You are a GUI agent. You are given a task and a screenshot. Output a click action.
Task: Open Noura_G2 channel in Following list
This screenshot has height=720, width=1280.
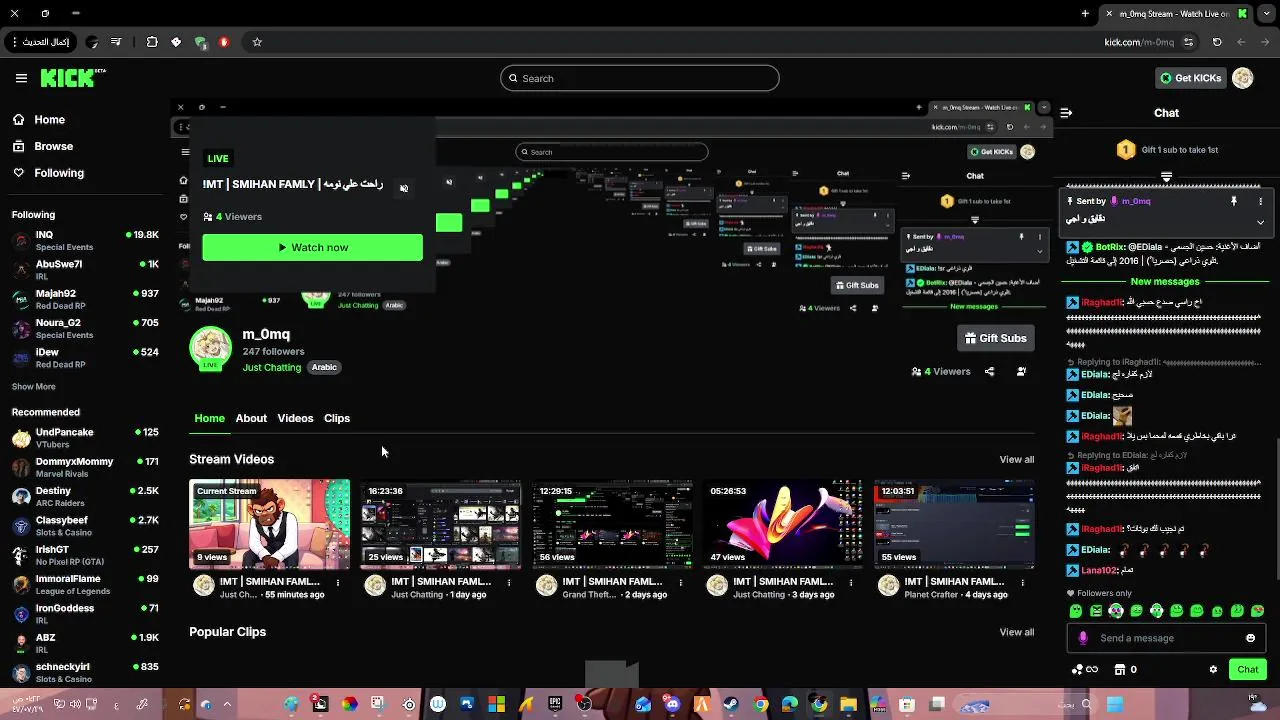85,328
